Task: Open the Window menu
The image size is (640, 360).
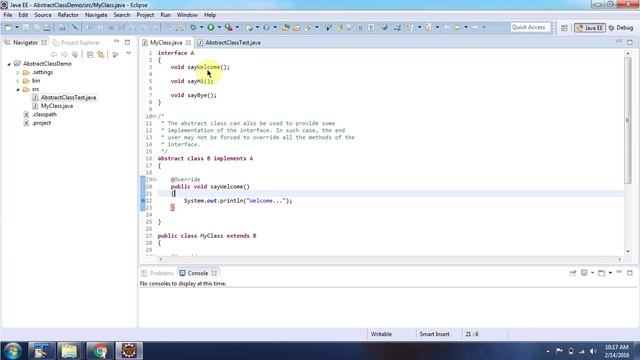Action: 187,15
